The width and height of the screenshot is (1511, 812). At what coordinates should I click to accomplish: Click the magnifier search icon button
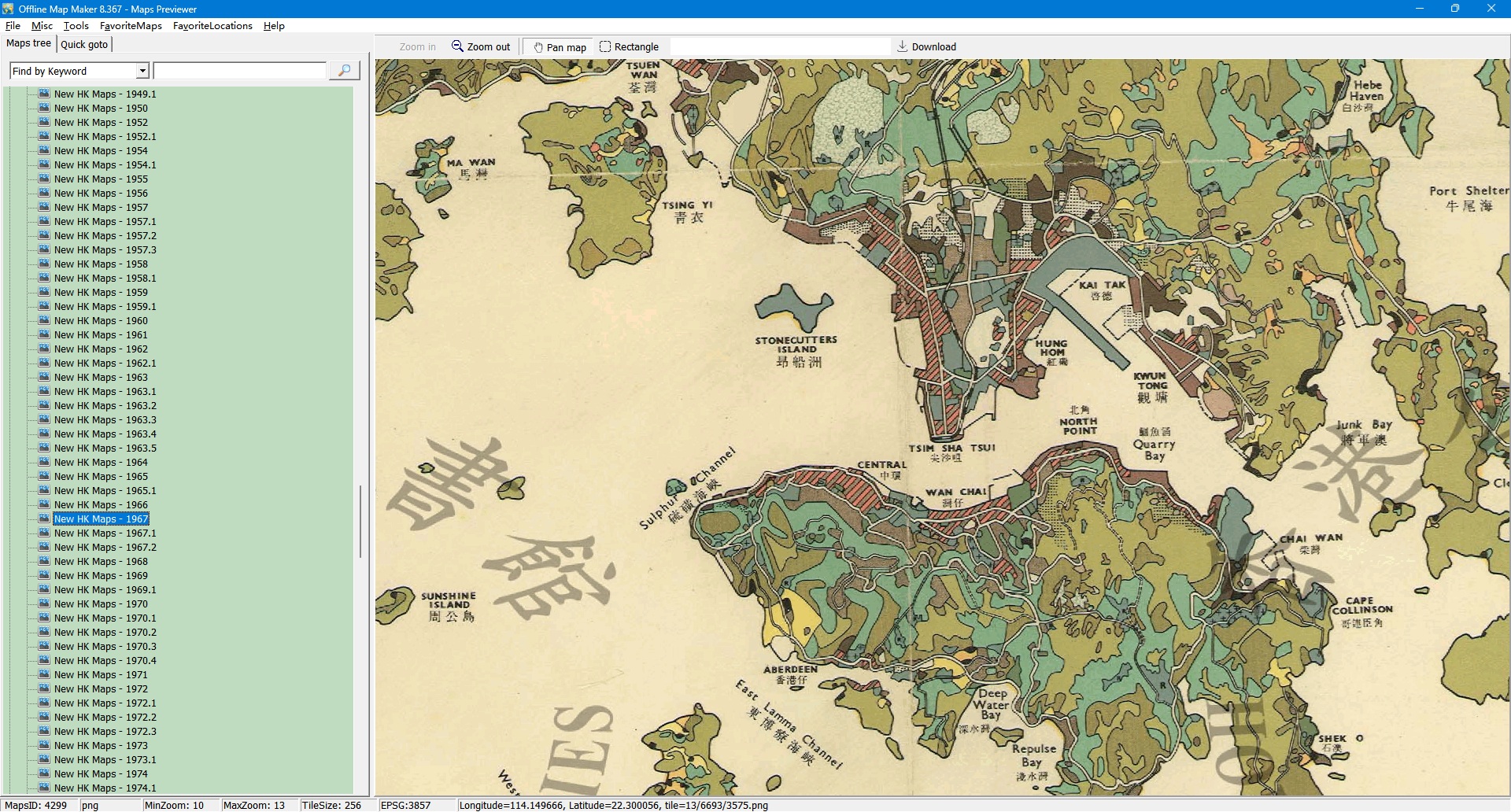(x=344, y=71)
